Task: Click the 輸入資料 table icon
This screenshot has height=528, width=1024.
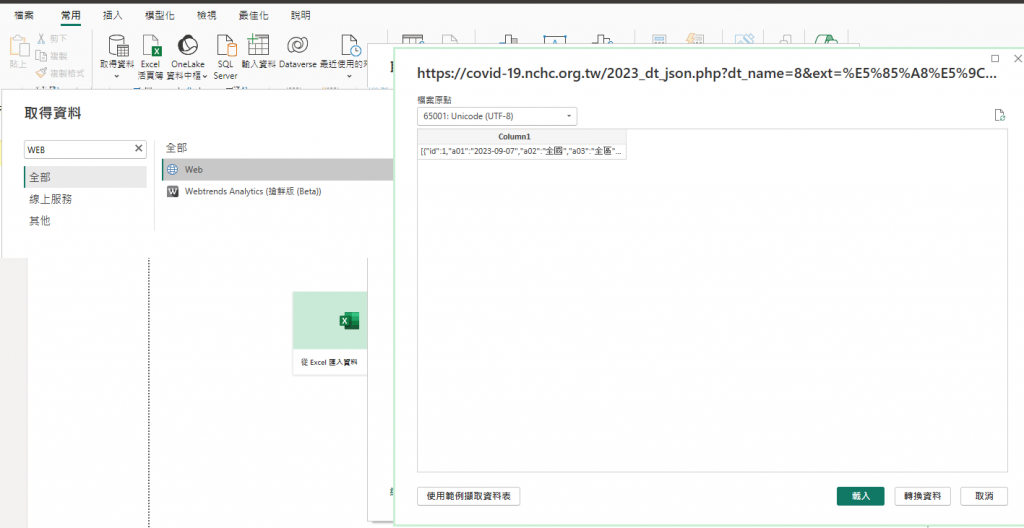Action: coord(258,46)
